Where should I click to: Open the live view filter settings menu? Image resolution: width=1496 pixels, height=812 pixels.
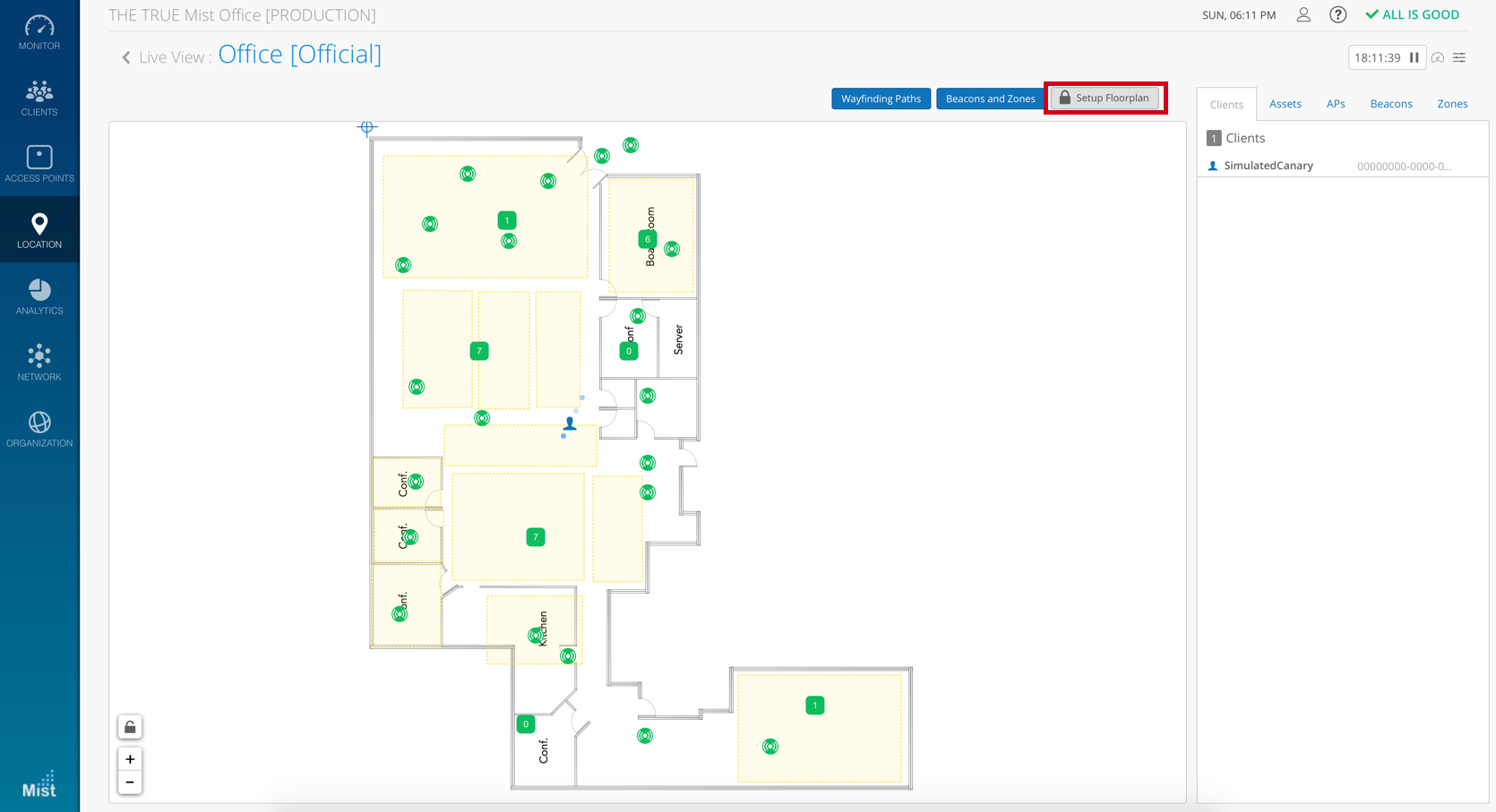(x=1459, y=58)
